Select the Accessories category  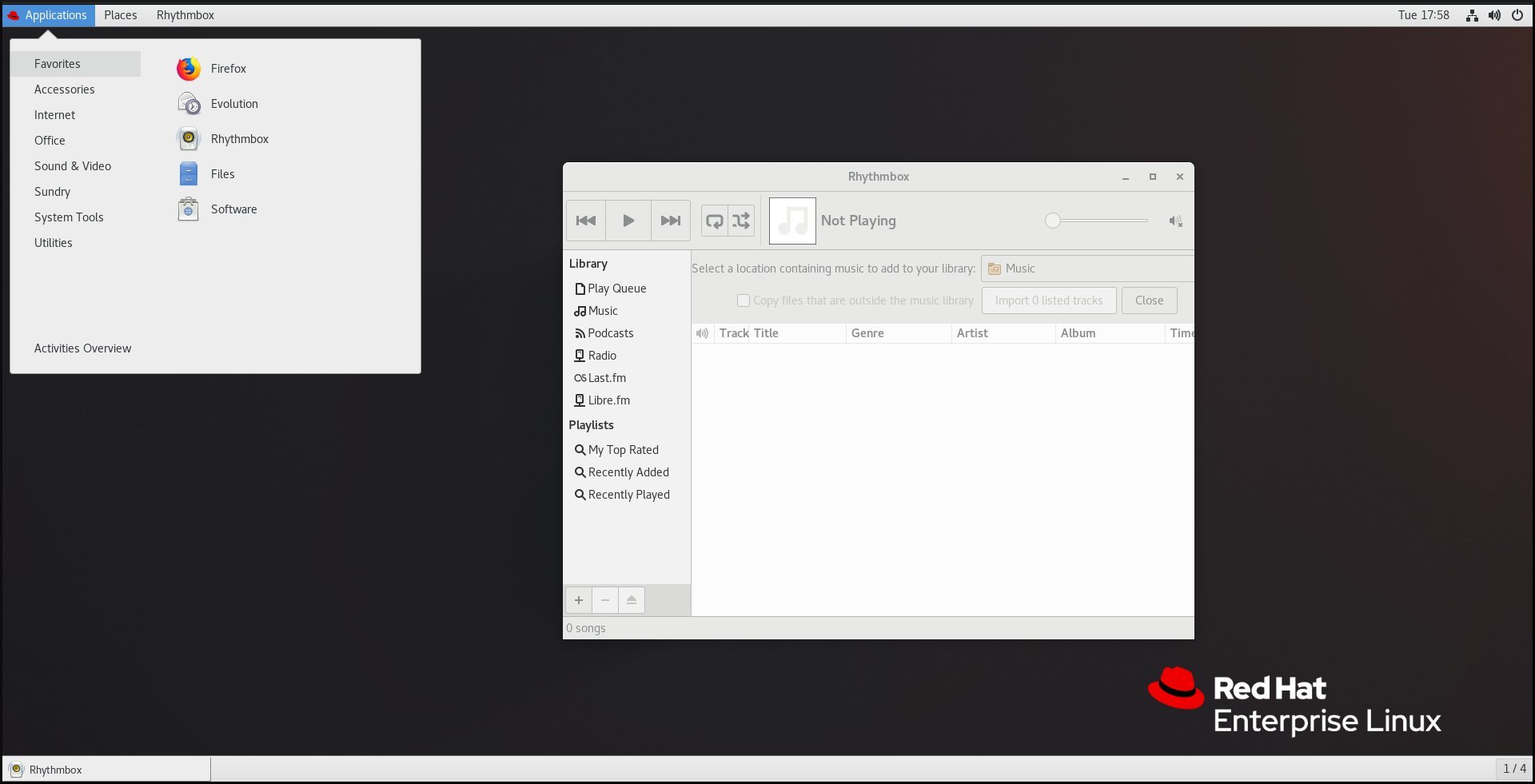pos(77,90)
